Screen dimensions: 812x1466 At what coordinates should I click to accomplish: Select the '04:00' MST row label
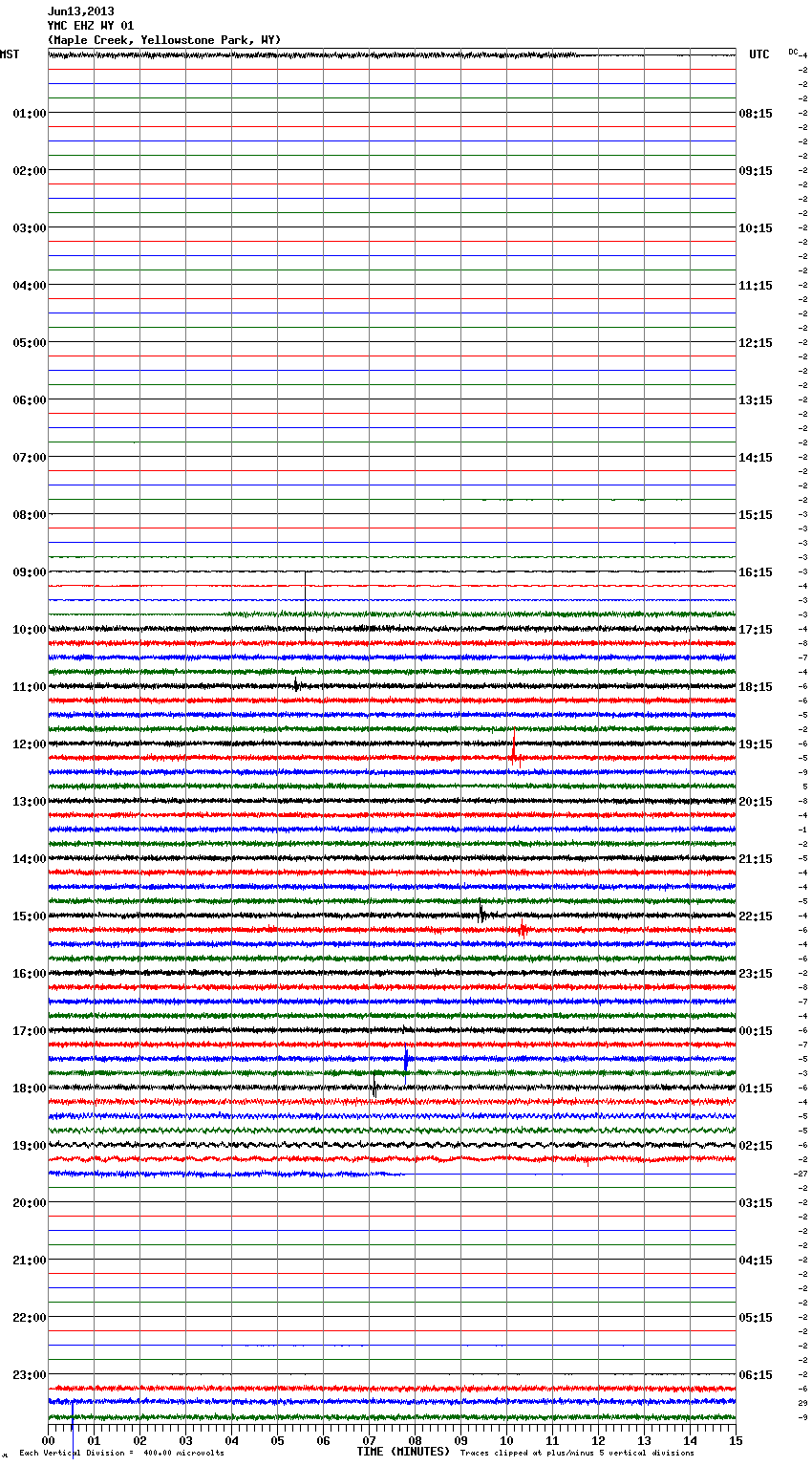click(x=29, y=286)
